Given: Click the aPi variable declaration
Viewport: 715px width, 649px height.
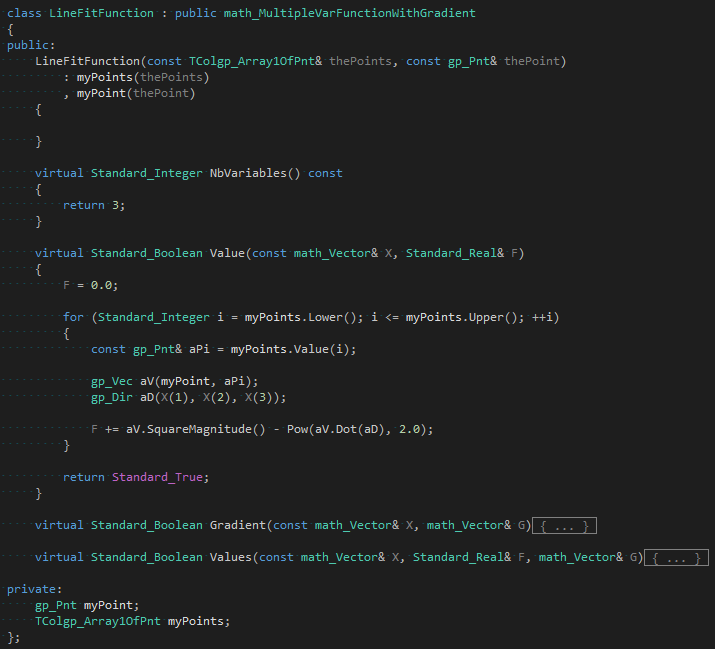Looking at the screenshot, I should [199, 349].
